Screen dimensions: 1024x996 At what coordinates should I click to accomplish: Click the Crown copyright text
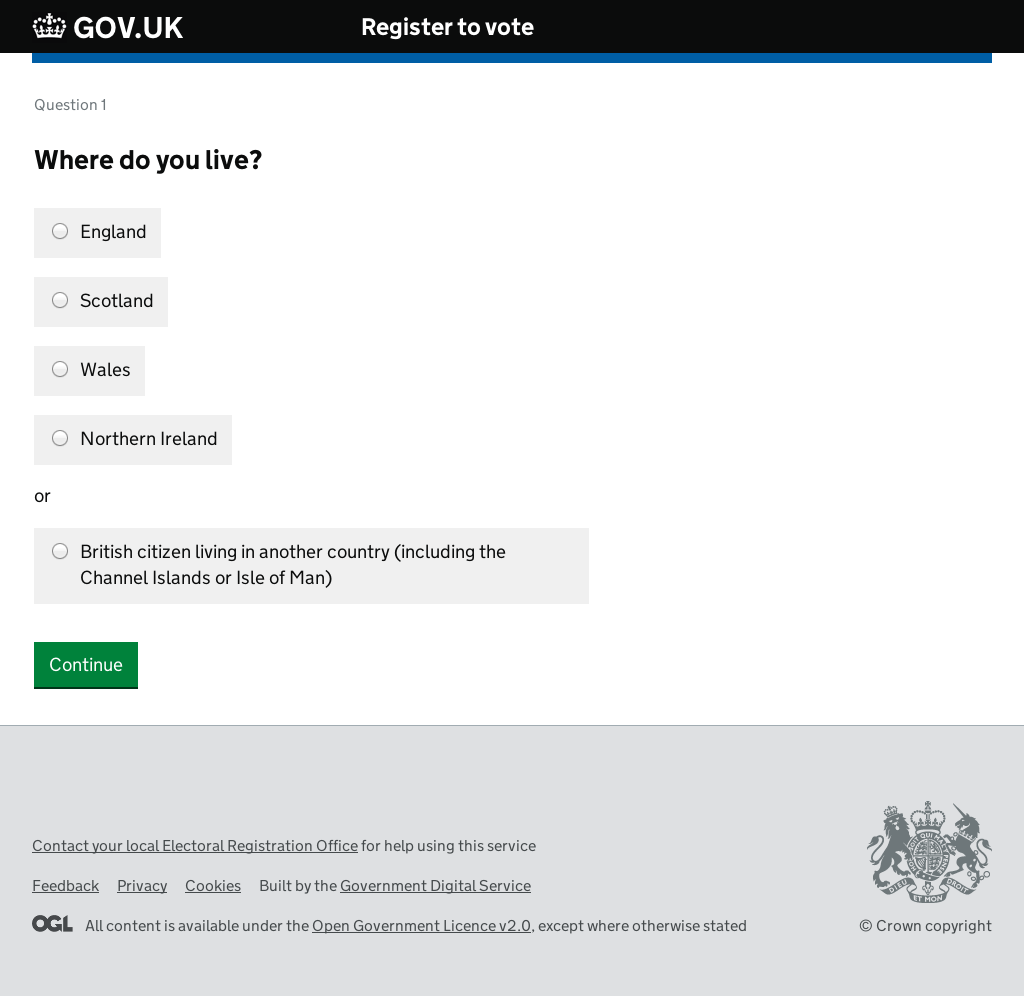click(925, 926)
